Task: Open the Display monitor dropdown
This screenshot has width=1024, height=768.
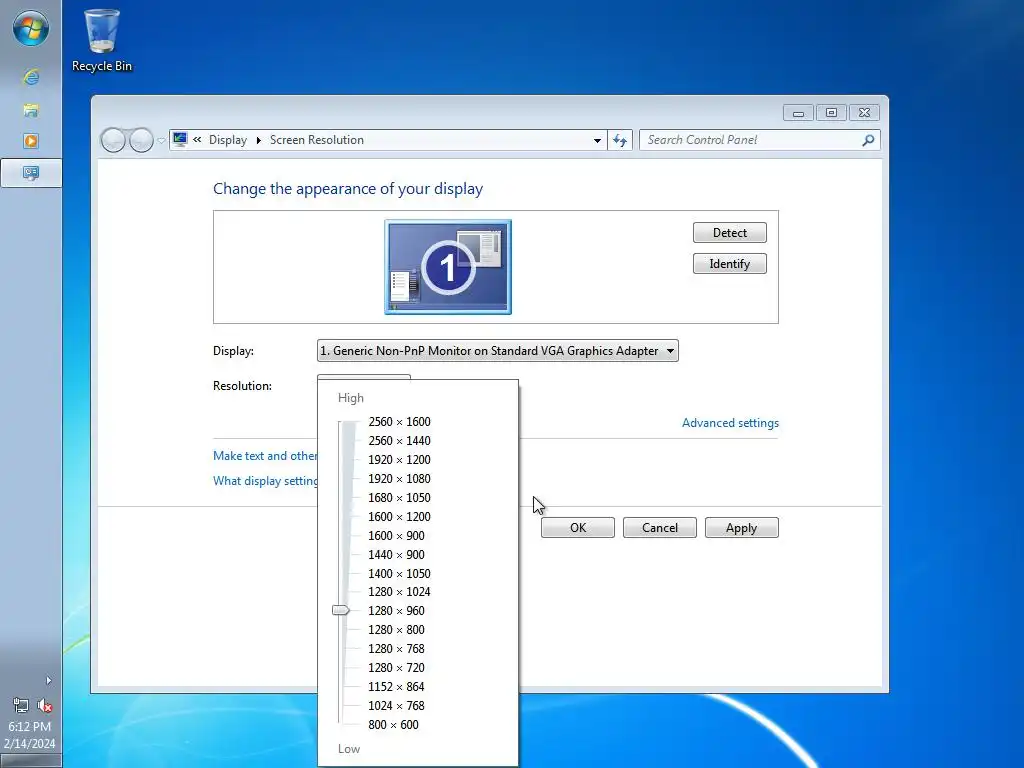Action: tap(498, 351)
